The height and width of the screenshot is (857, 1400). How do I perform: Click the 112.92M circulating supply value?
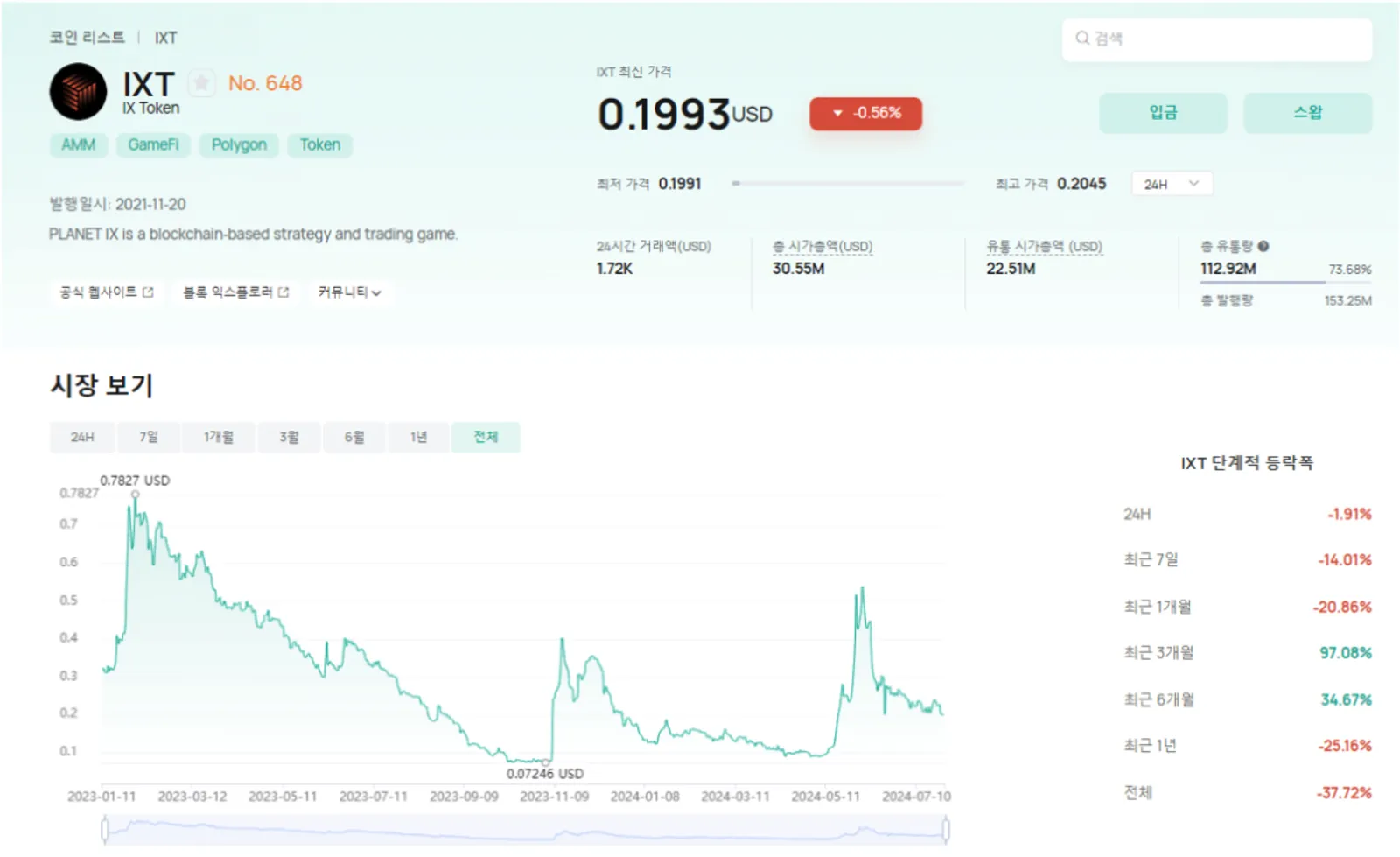1228,269
